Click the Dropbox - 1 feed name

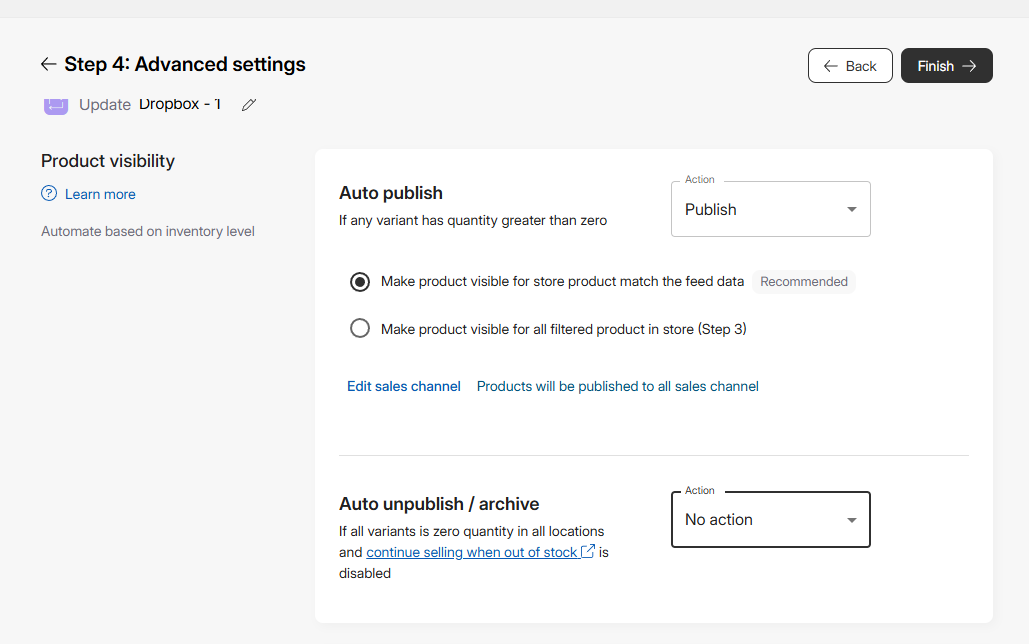(x=180, y=104)
